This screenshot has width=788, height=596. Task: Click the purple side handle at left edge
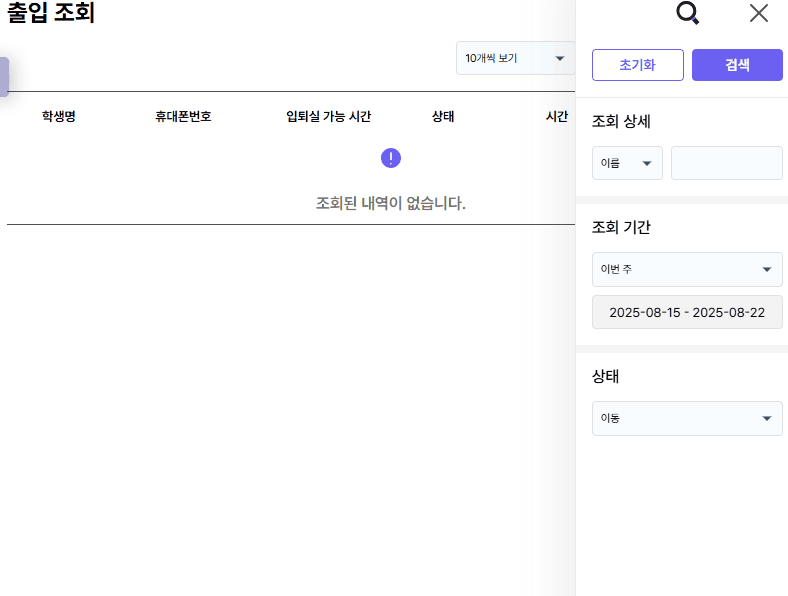4,77
